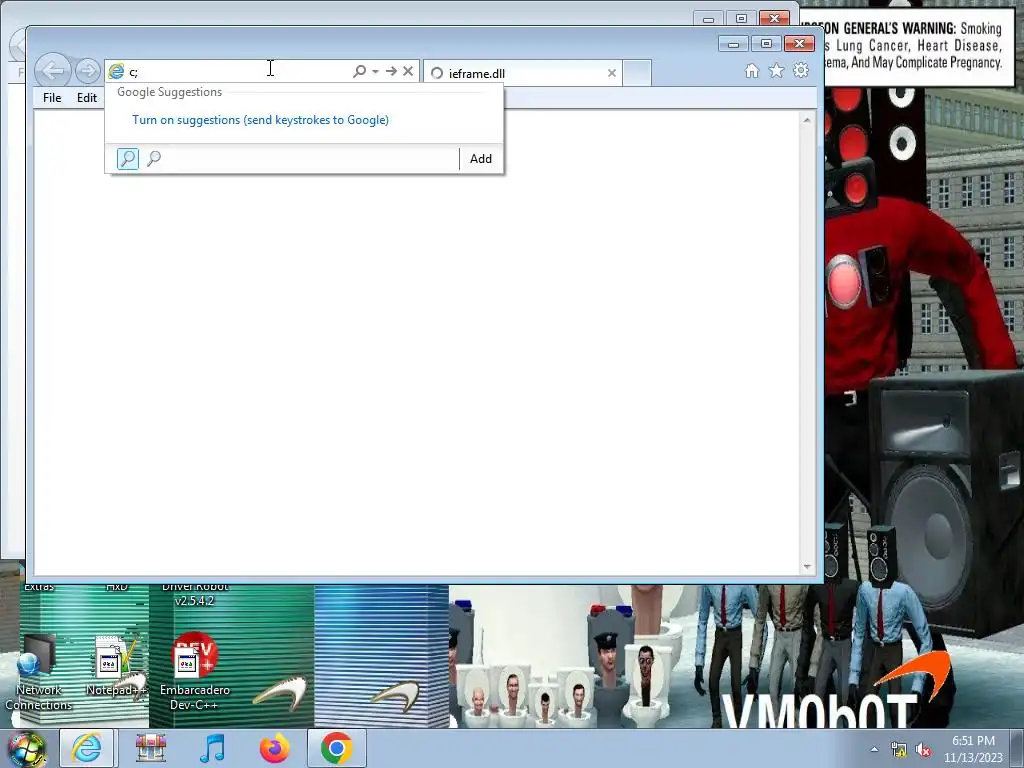This screenshot has width=1024, height=768.
Task: Select the second search provider icon
Action: coord(154,158)
